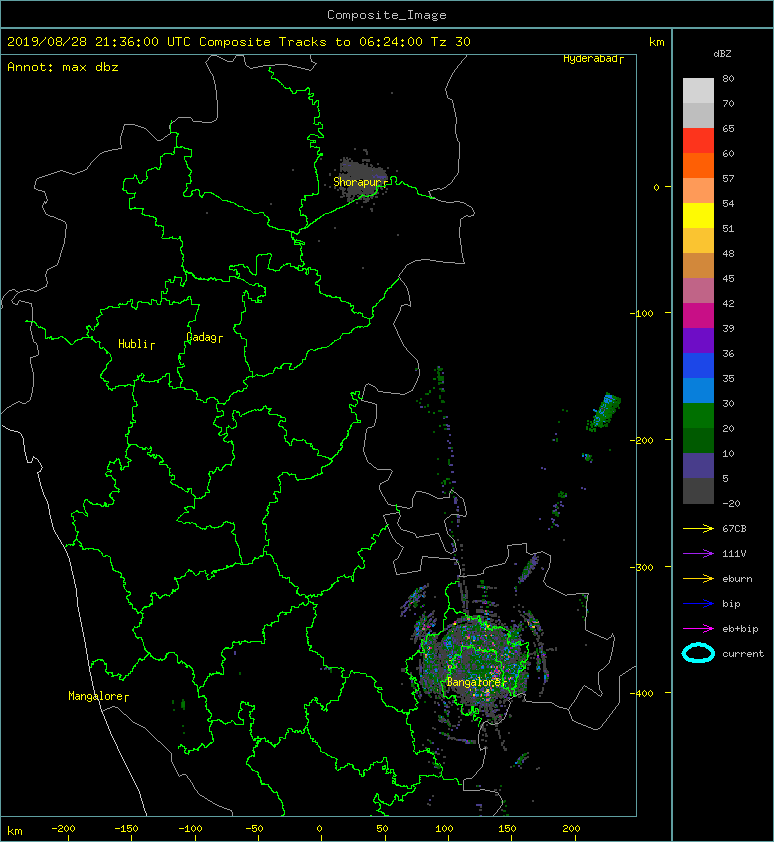
Task: Click the 2019/08/28 21:36:00 UTC timestamp
Action: click(x=99, y=42)
